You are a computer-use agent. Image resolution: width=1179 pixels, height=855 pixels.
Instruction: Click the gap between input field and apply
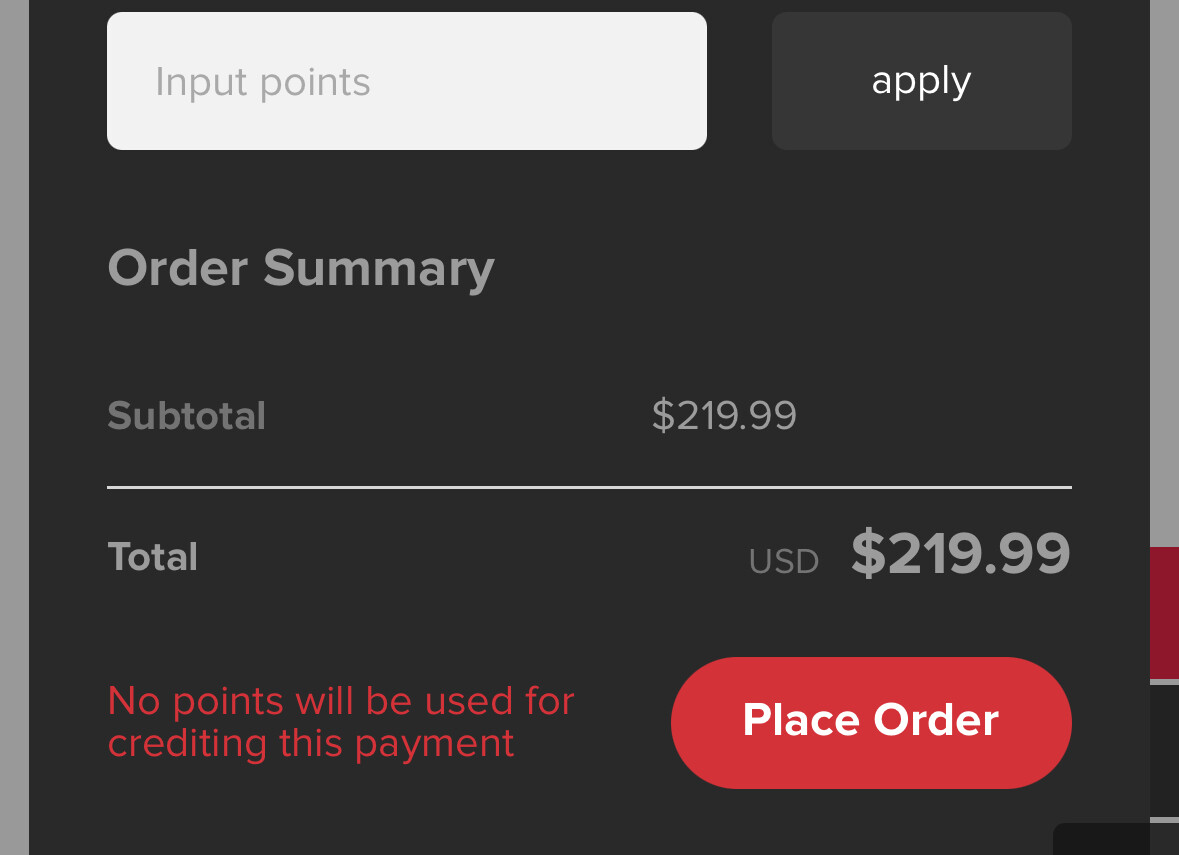[739, 81]
